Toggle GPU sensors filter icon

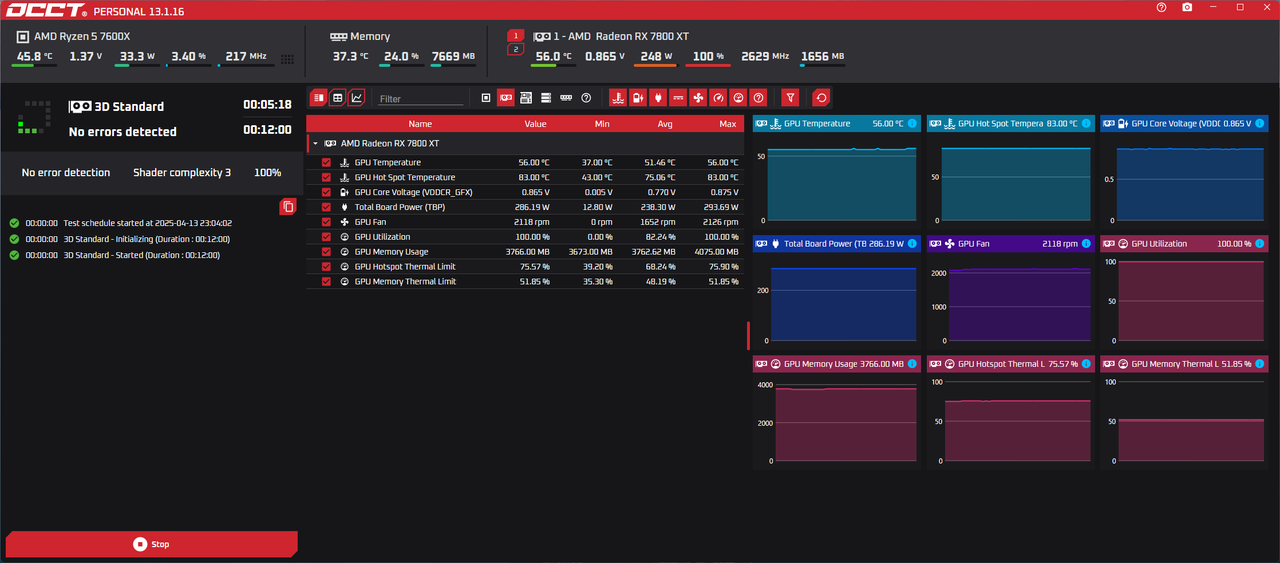(x=506, y=98)
